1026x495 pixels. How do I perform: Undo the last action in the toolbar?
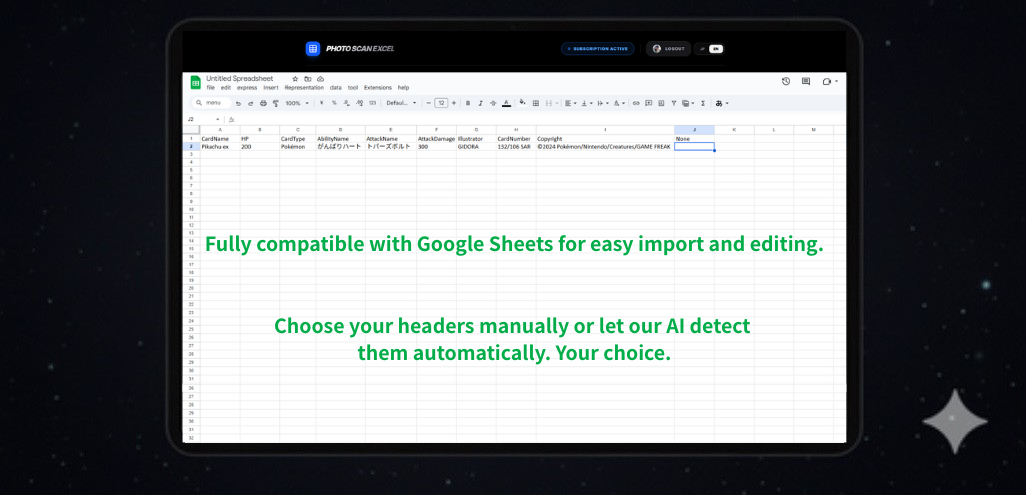coord(238,103)
